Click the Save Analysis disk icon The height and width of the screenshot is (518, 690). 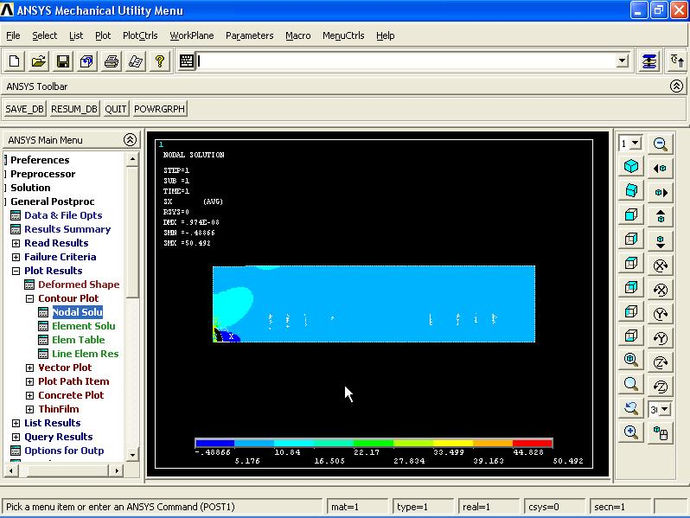pos(62,61)
